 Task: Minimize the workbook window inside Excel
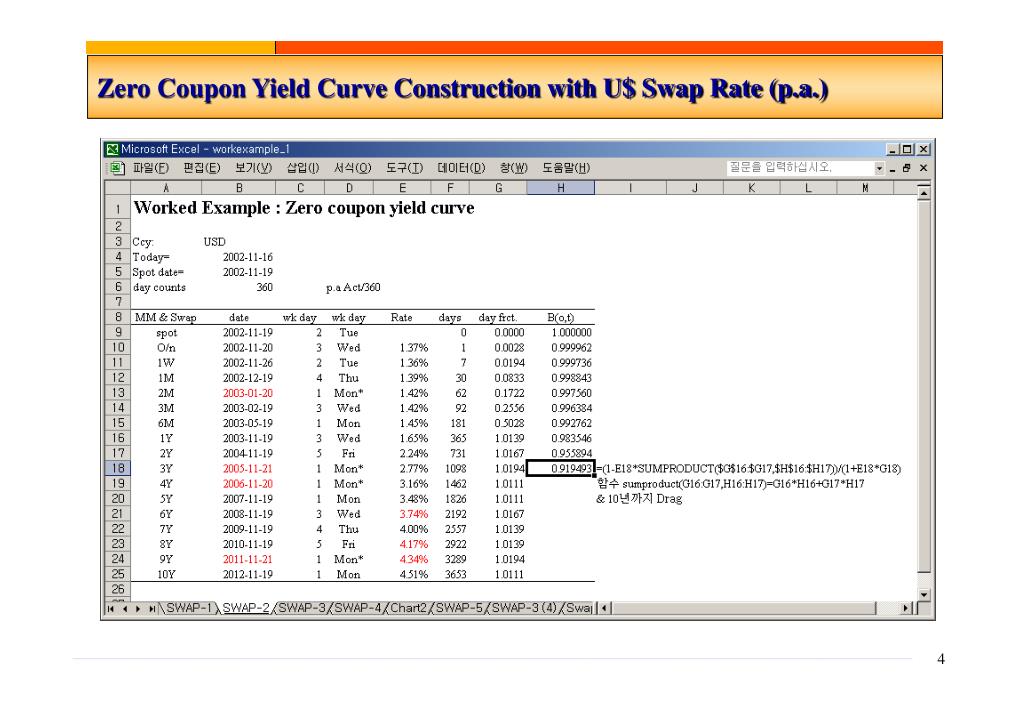tap(893, 168)
